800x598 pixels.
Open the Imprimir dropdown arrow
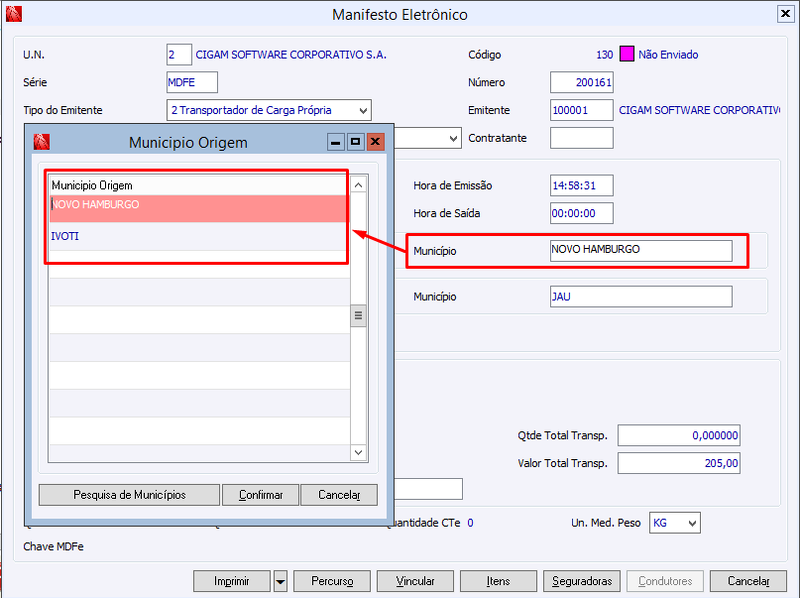[281, 581]
